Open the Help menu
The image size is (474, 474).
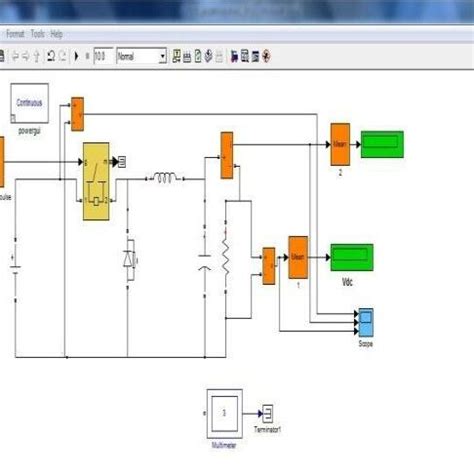click(56, 34)
